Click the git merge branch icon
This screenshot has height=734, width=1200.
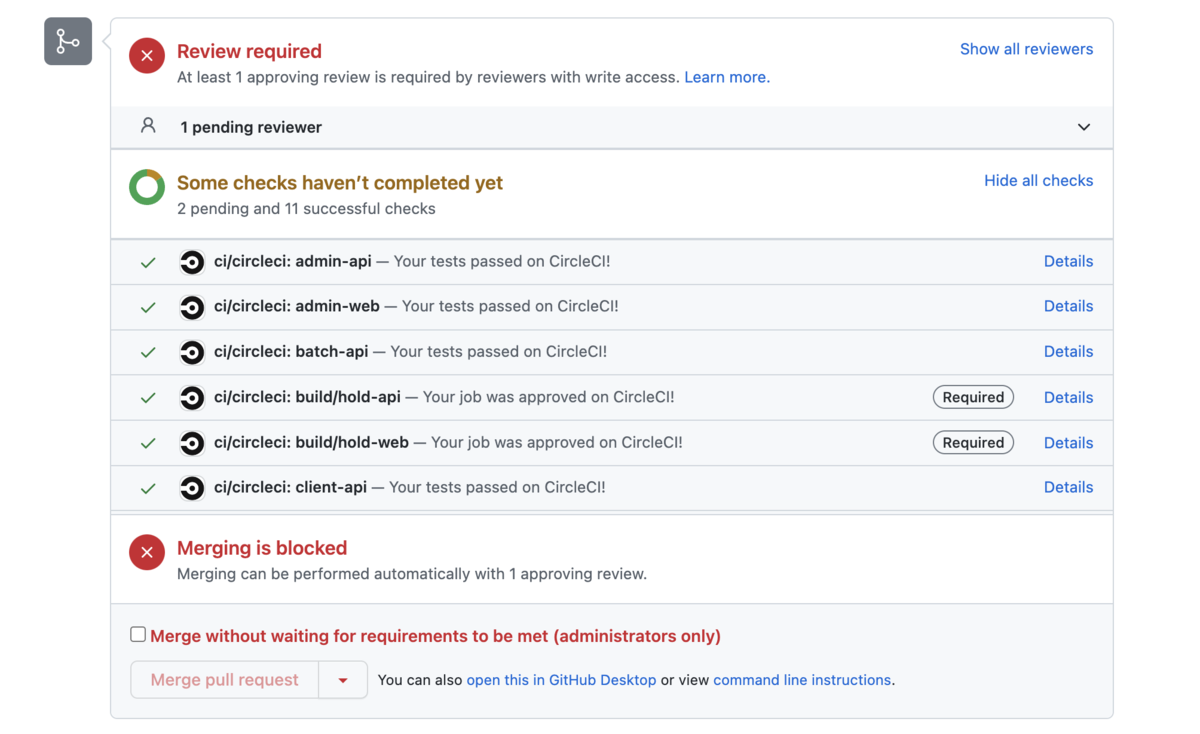[68, 42]
